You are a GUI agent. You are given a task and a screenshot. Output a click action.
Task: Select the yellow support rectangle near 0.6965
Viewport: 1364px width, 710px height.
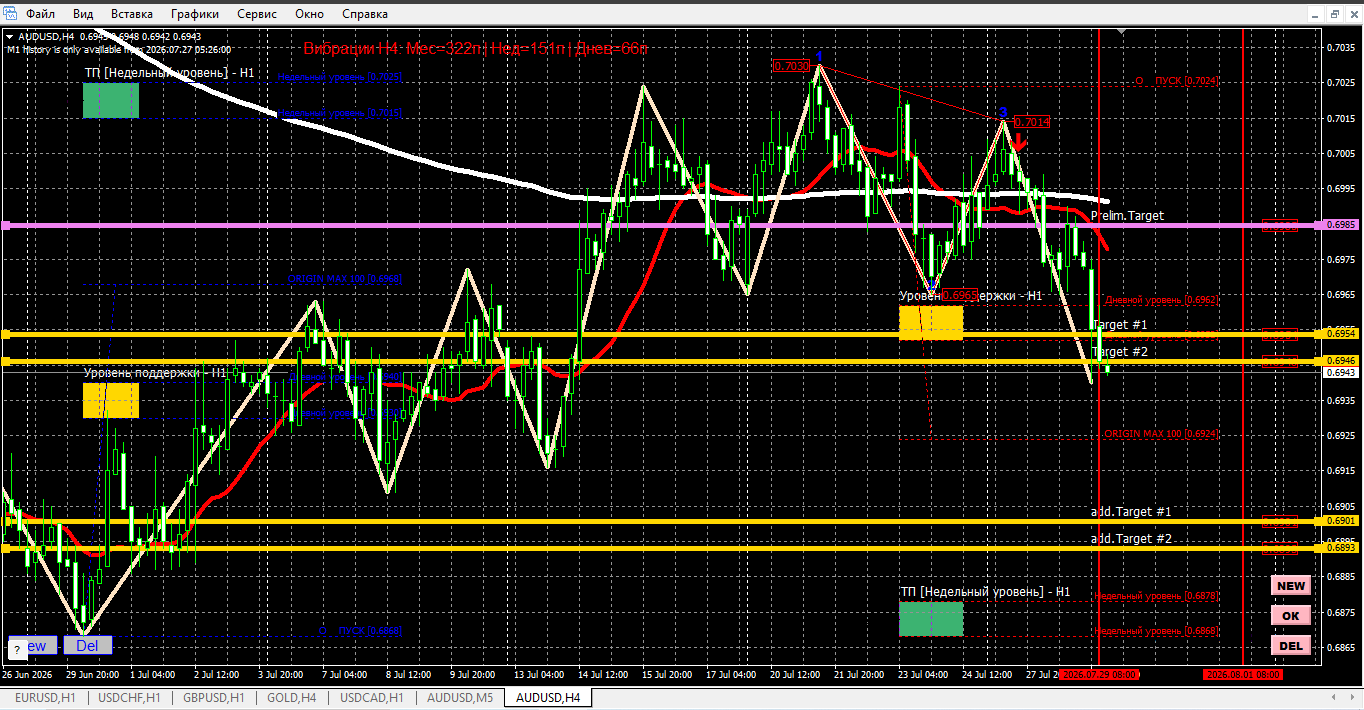pos(931,323)
